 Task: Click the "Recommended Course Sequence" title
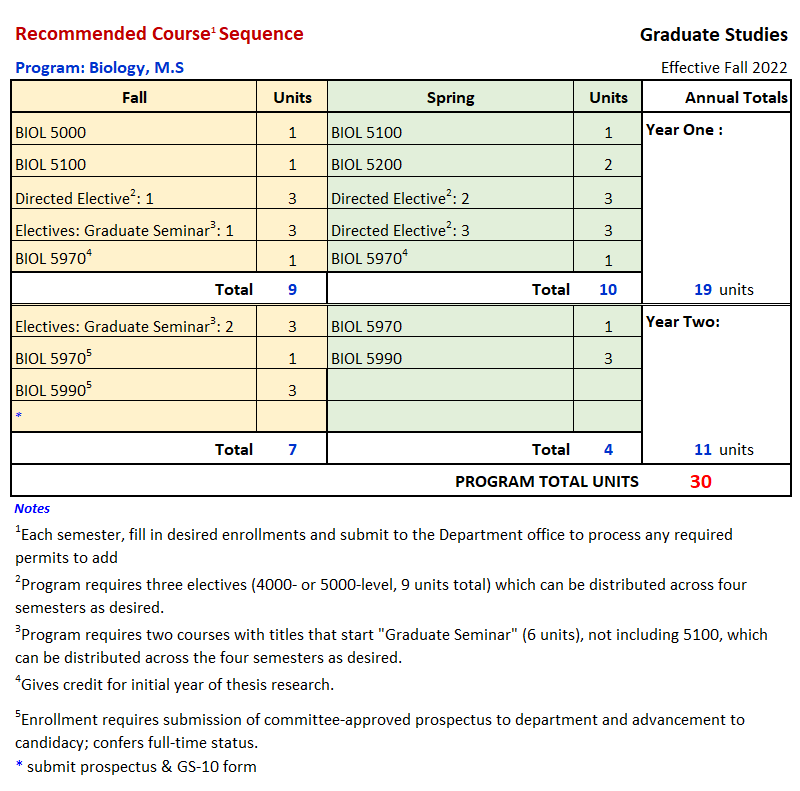click(x=159, y=34)
